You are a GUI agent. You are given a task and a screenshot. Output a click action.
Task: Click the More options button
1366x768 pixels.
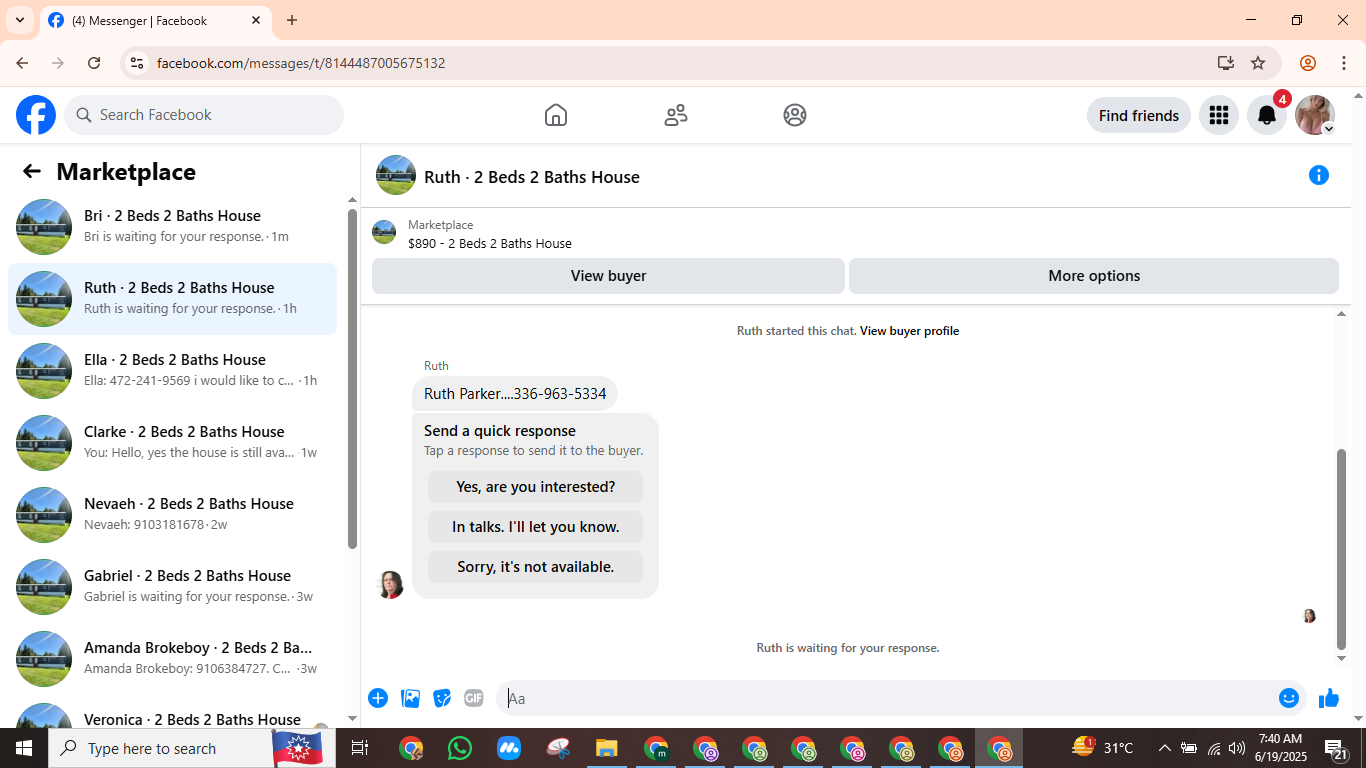click(1094, 276)
